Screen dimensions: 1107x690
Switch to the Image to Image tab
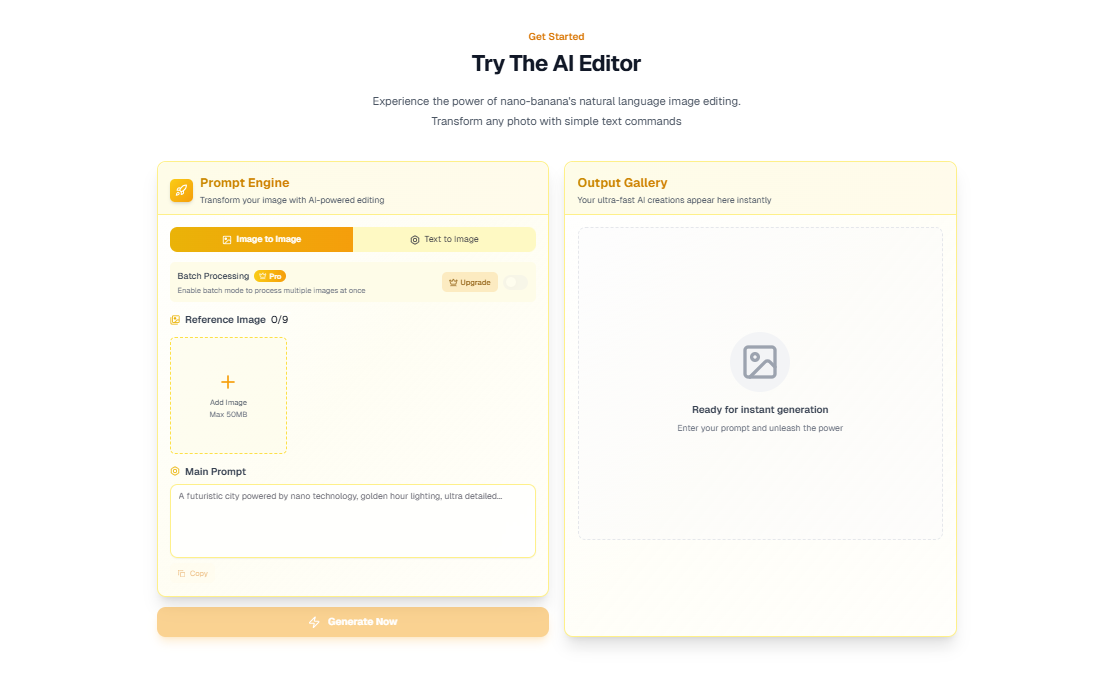pos(261,240)
